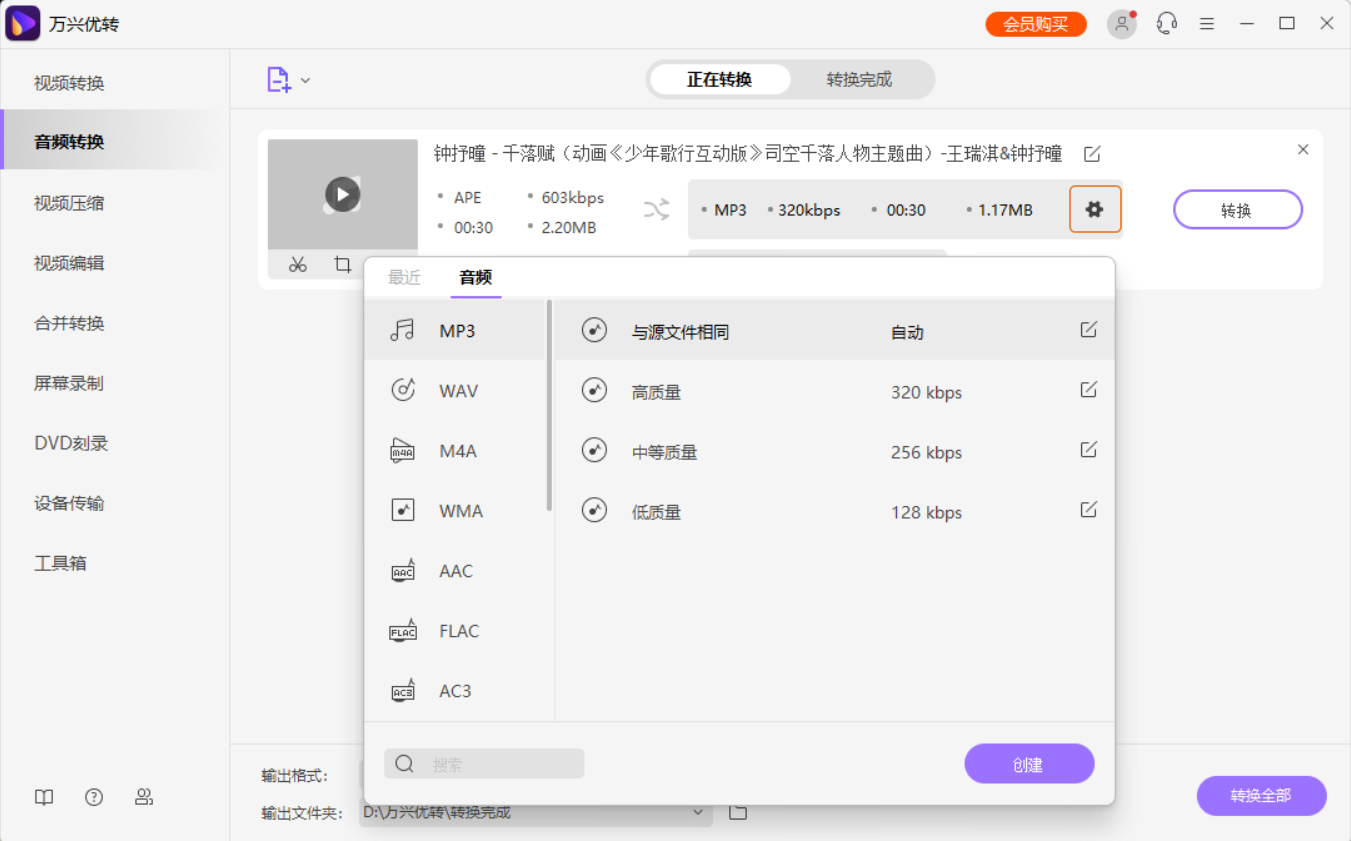Screen dimensions: 1351x841
Task: Select the AC3 format at the list bottom
Action: (457, 690)
